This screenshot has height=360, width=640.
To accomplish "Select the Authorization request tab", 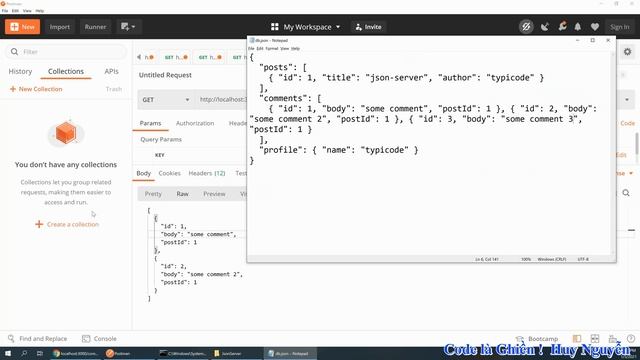I will click(x=195, y=123).
